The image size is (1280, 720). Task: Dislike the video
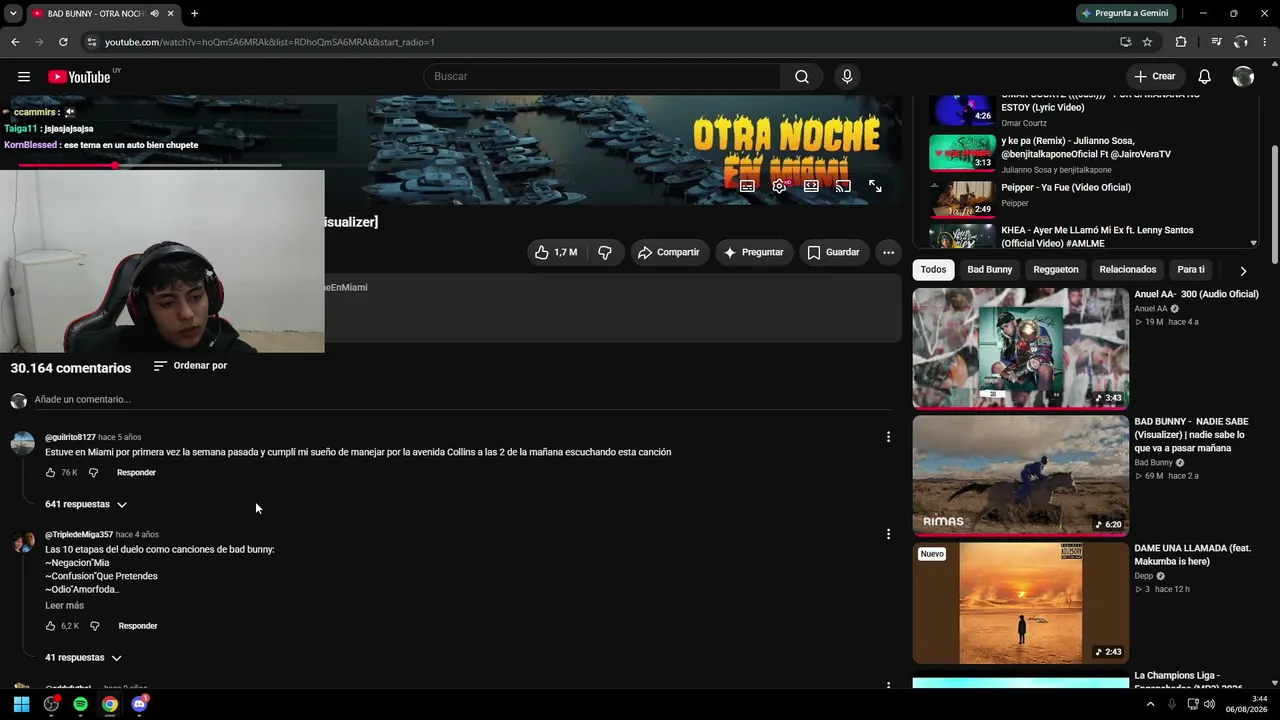tap(605, 252)
